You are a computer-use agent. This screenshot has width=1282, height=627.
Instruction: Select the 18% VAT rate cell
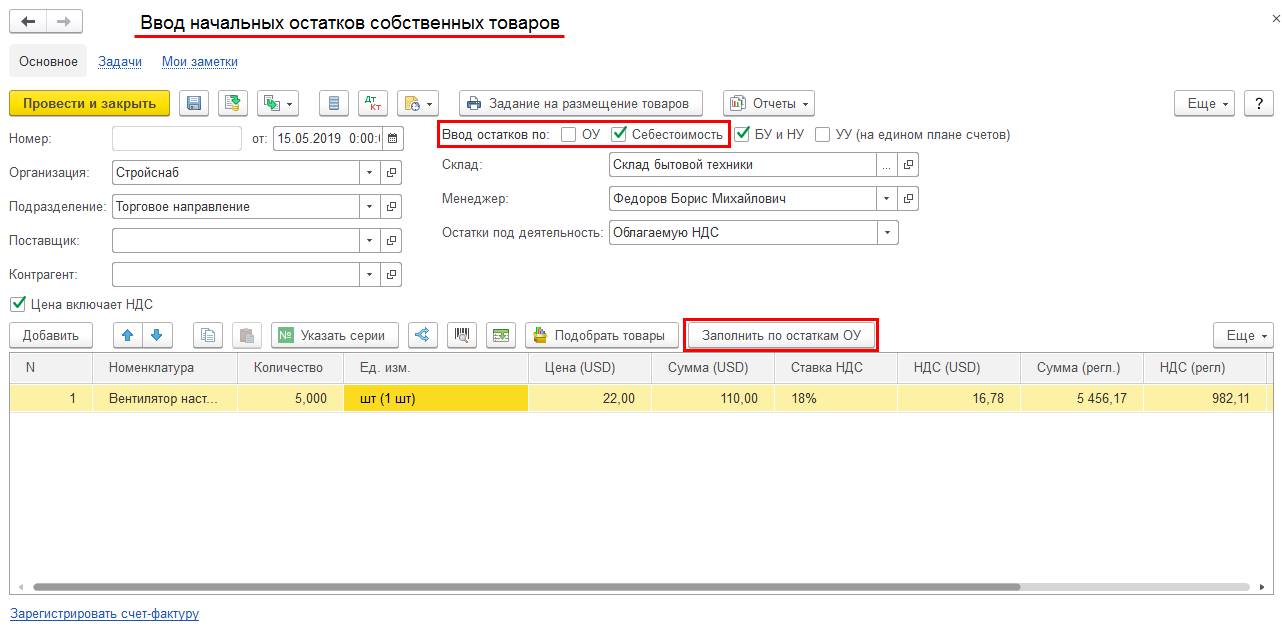click(836, 398)
